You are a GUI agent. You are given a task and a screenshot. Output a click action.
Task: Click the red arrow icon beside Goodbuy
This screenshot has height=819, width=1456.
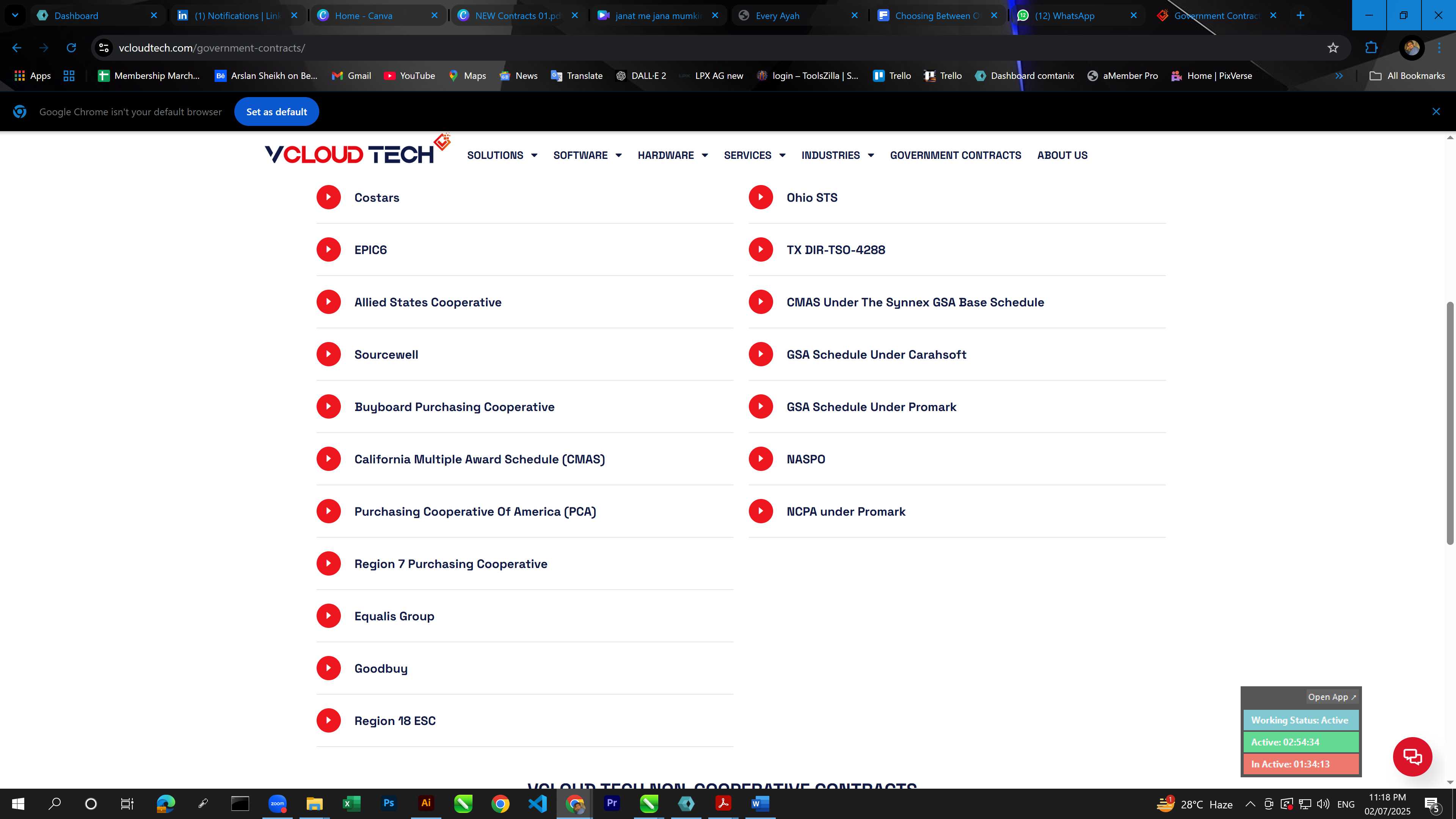[x=328, y=668]
